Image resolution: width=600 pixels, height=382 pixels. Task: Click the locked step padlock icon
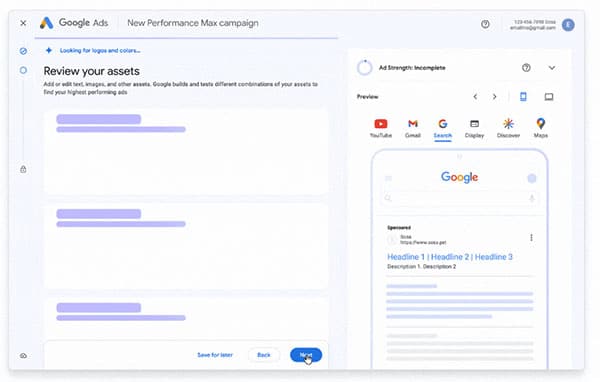pos(23,169)
